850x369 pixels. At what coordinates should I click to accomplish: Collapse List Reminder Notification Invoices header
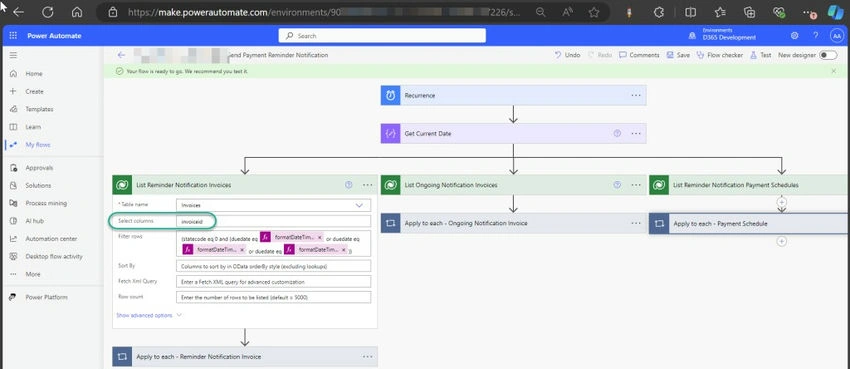244,185
